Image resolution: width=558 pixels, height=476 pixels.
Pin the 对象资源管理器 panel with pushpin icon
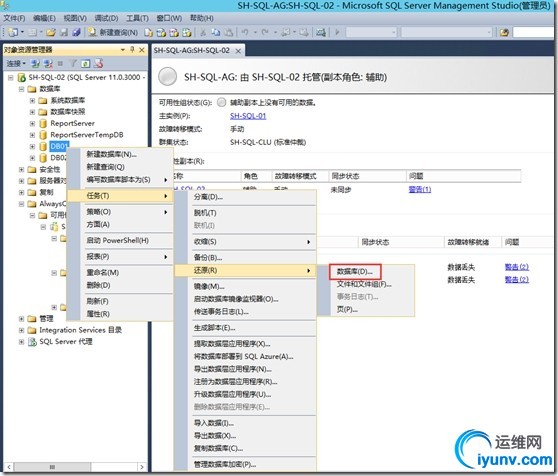coord(132,50)
